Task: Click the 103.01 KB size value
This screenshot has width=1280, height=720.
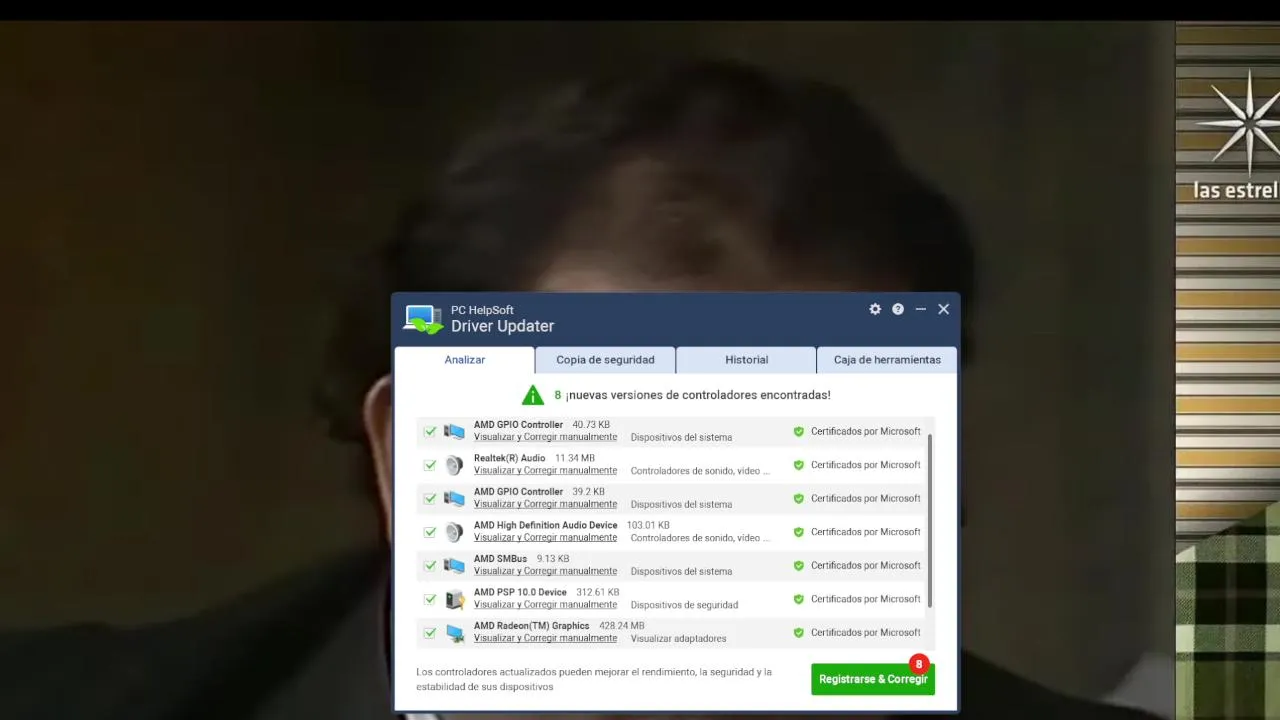Action: 648,525
